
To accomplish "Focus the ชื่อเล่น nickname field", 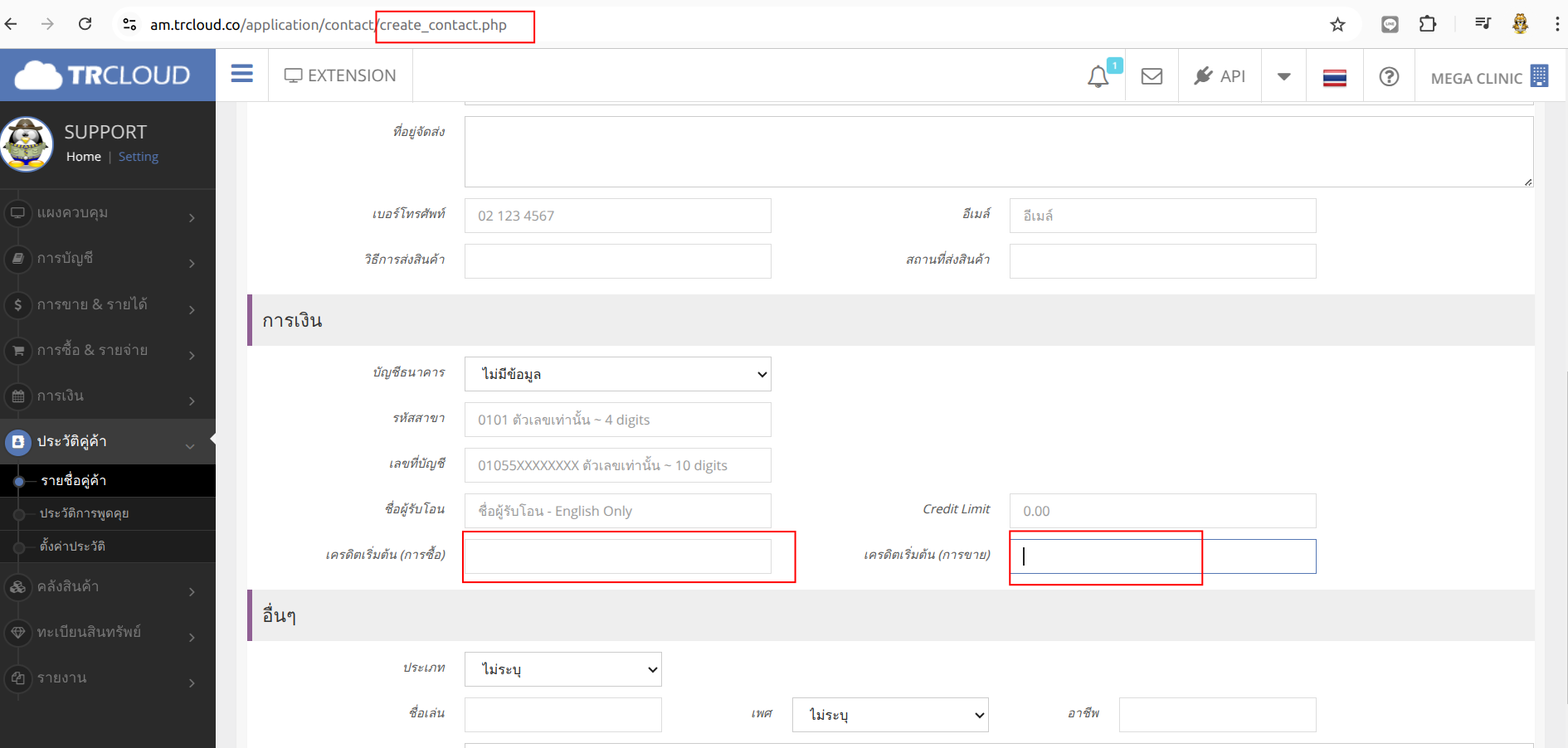I will coord(563,715).
